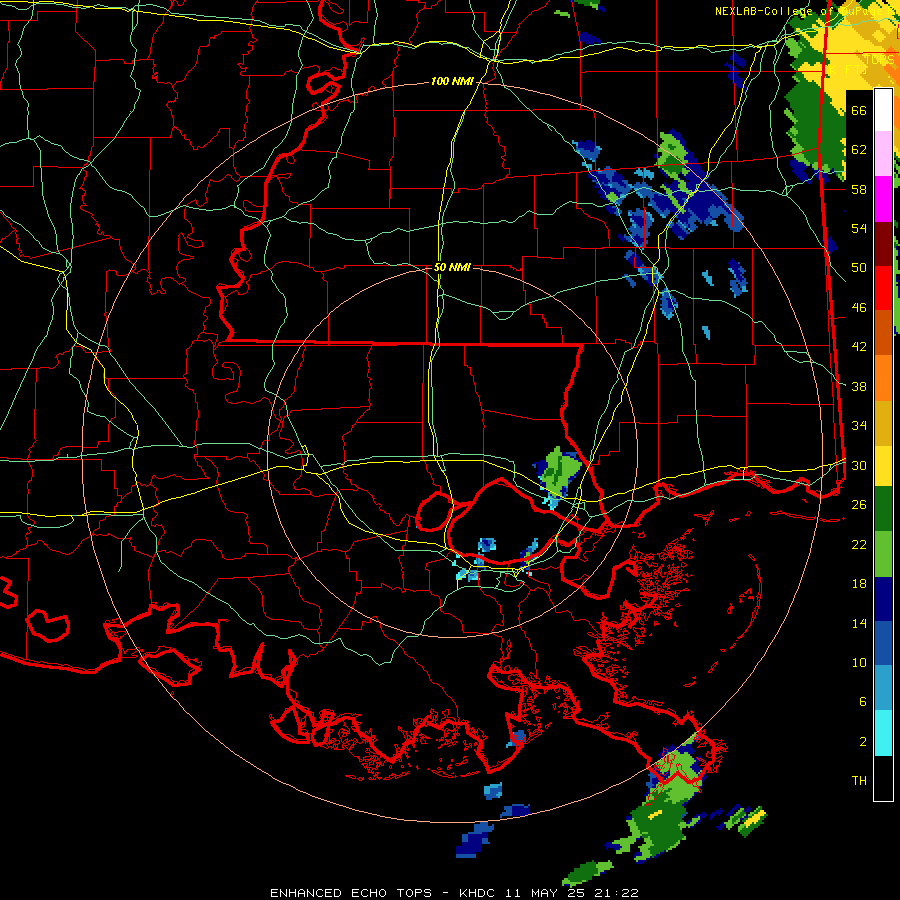Select the magenta legend swatch
Viewport: 900px width, 900px height.
(x=883, y=199)
